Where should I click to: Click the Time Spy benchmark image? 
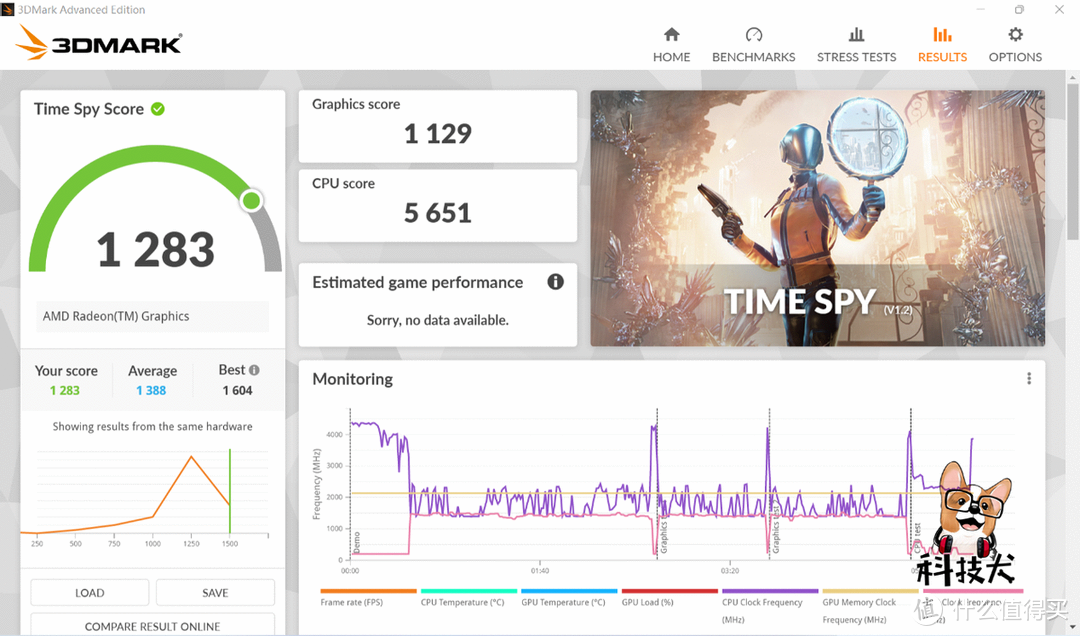point(817,218)
